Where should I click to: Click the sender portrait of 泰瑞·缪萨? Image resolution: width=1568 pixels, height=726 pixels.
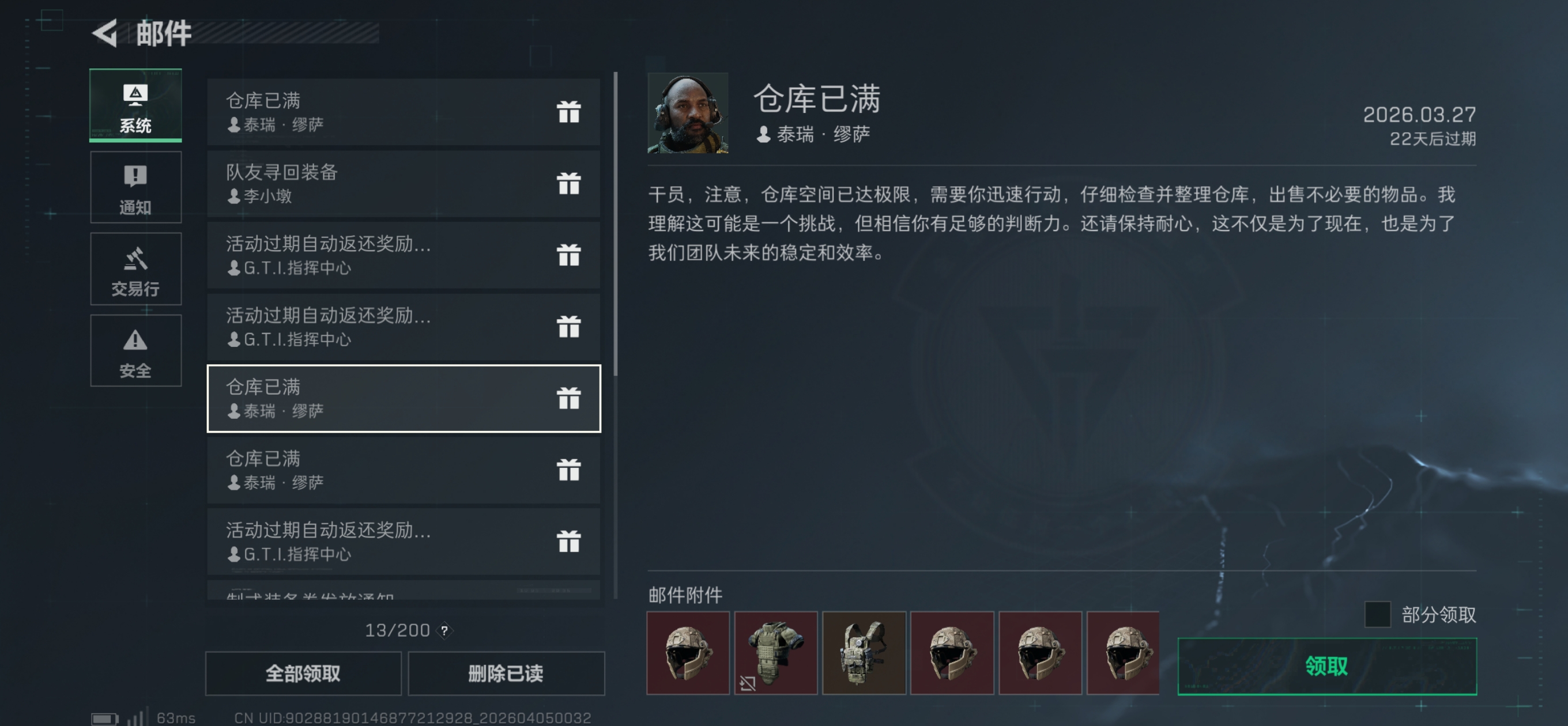point(688,113)
